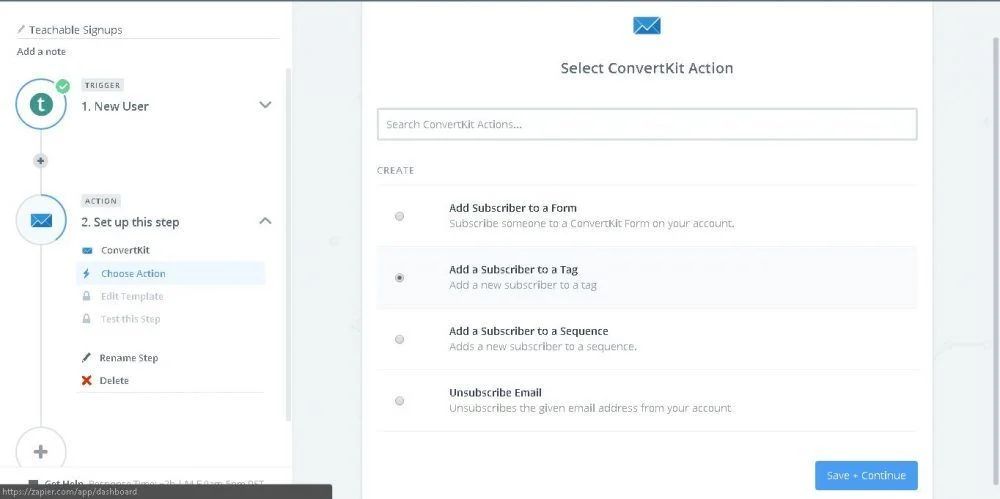Click the Add a note link

coord(42,51)
